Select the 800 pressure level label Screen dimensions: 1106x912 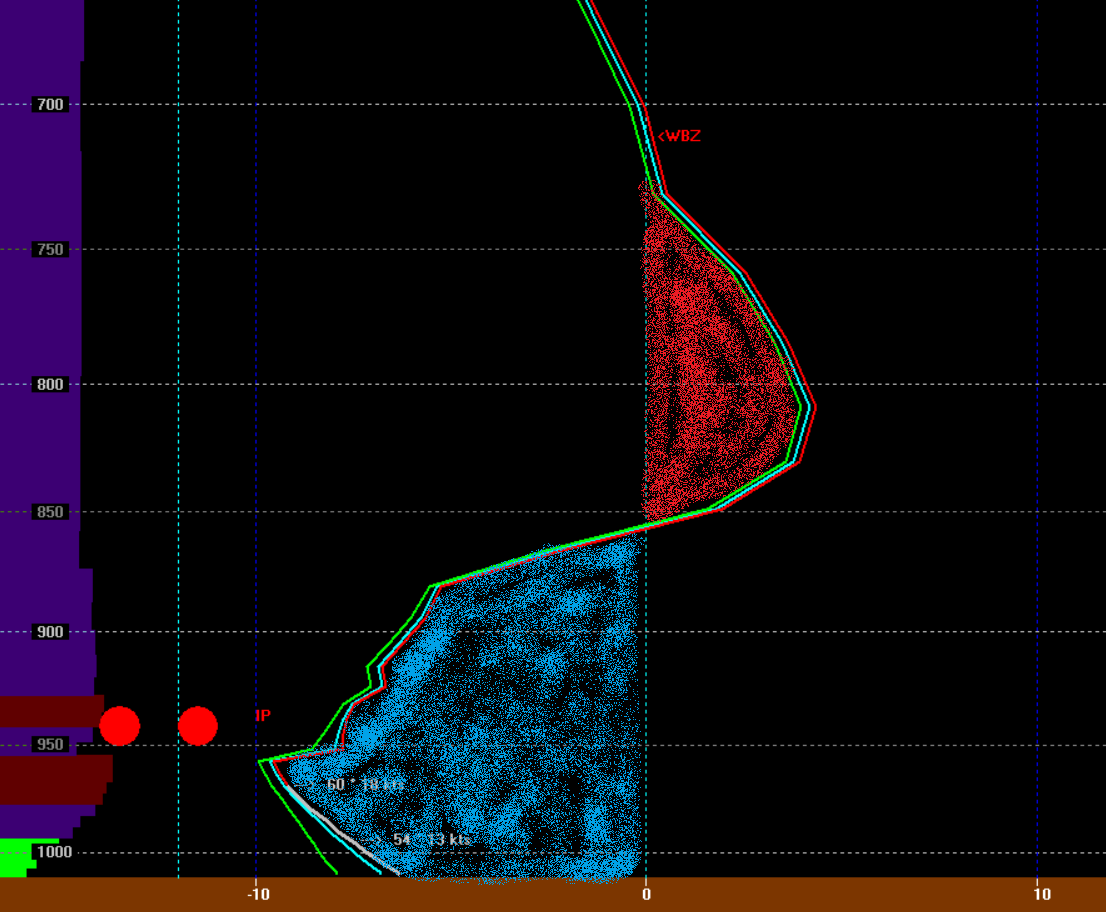(48, 384)
